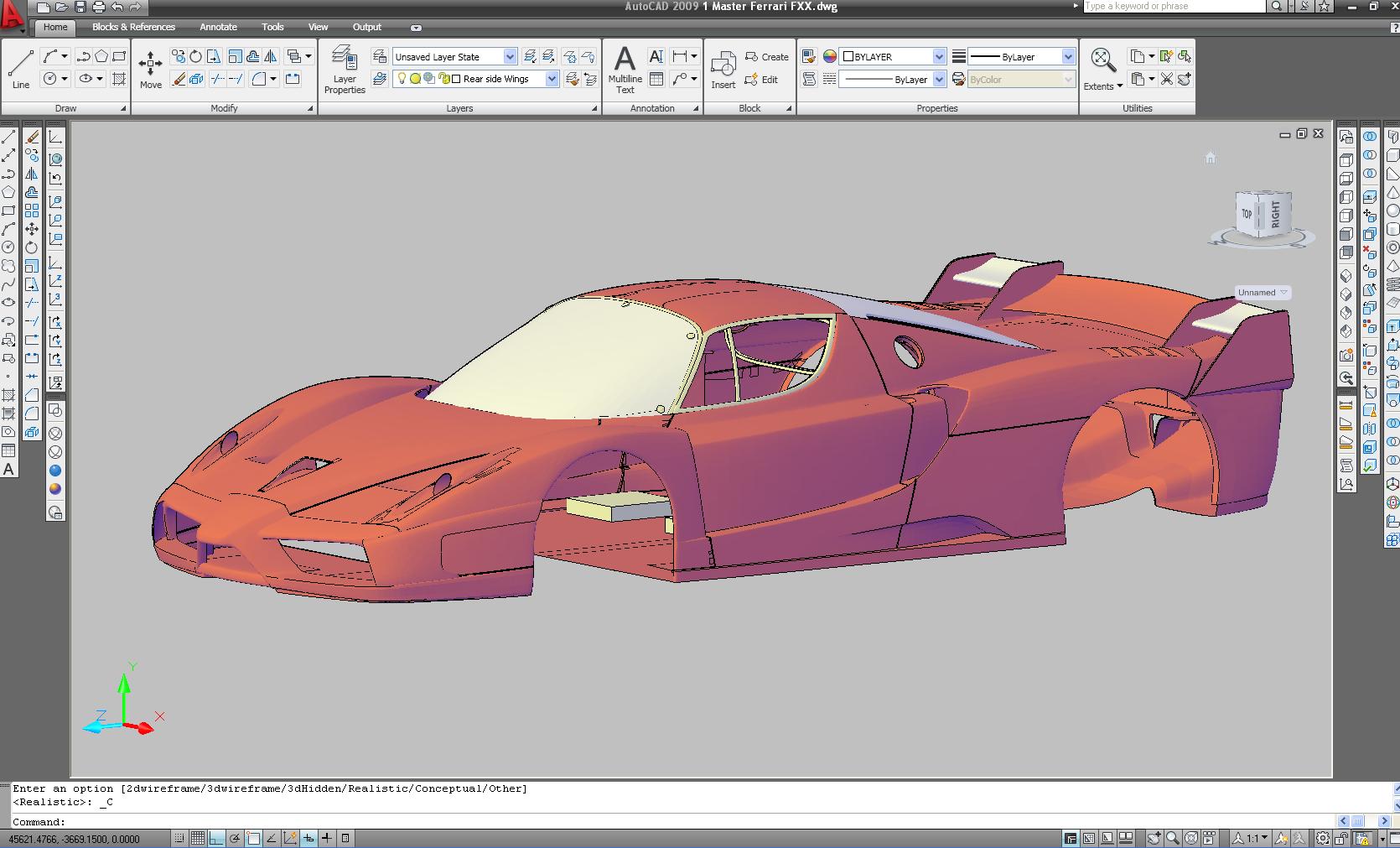The image size is (1400, 848).
Task: Click the Cut scissors icon in Utilities
Action: click(1166, 79)
